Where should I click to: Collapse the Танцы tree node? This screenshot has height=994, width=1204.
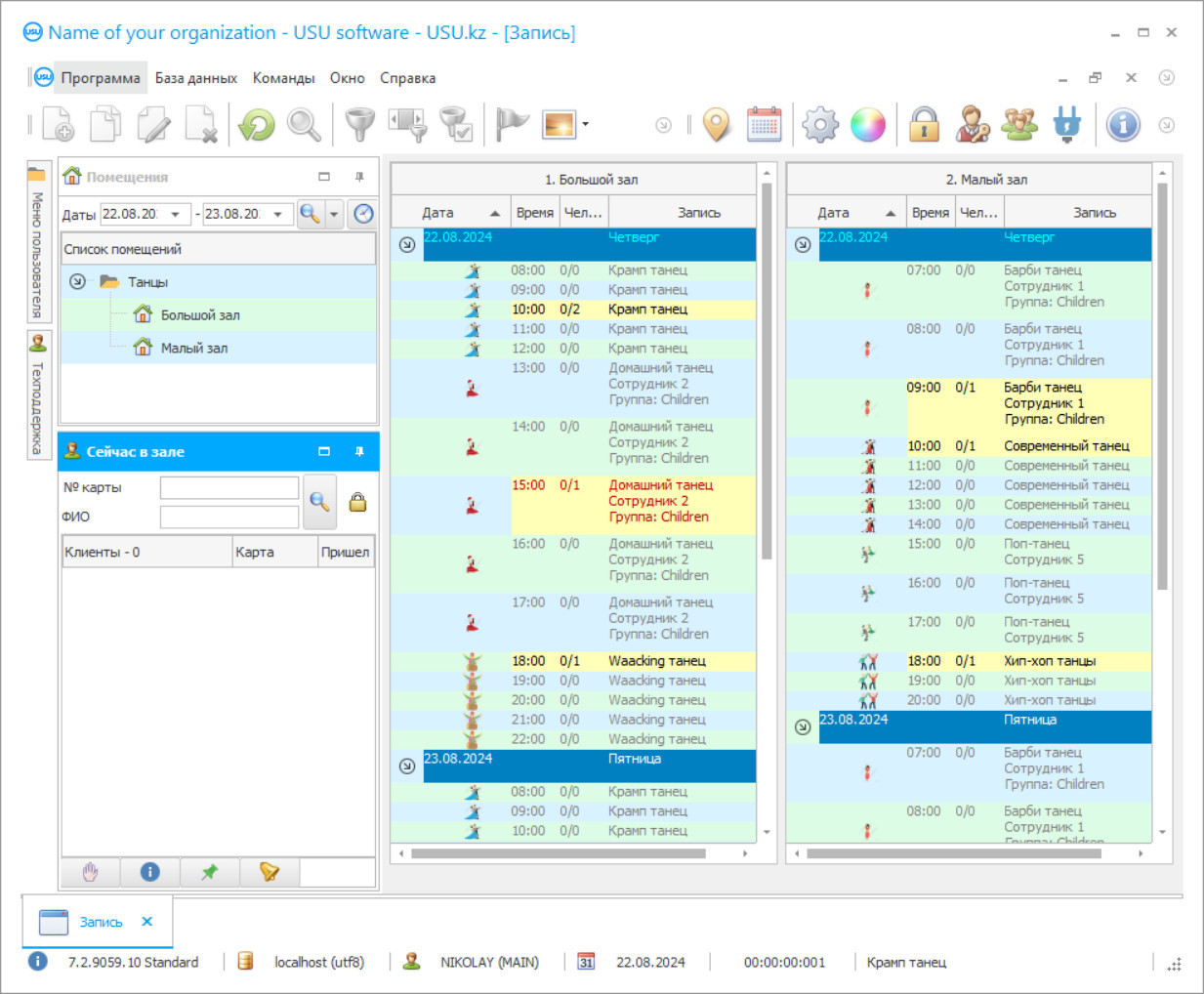[x=77, y=282]
